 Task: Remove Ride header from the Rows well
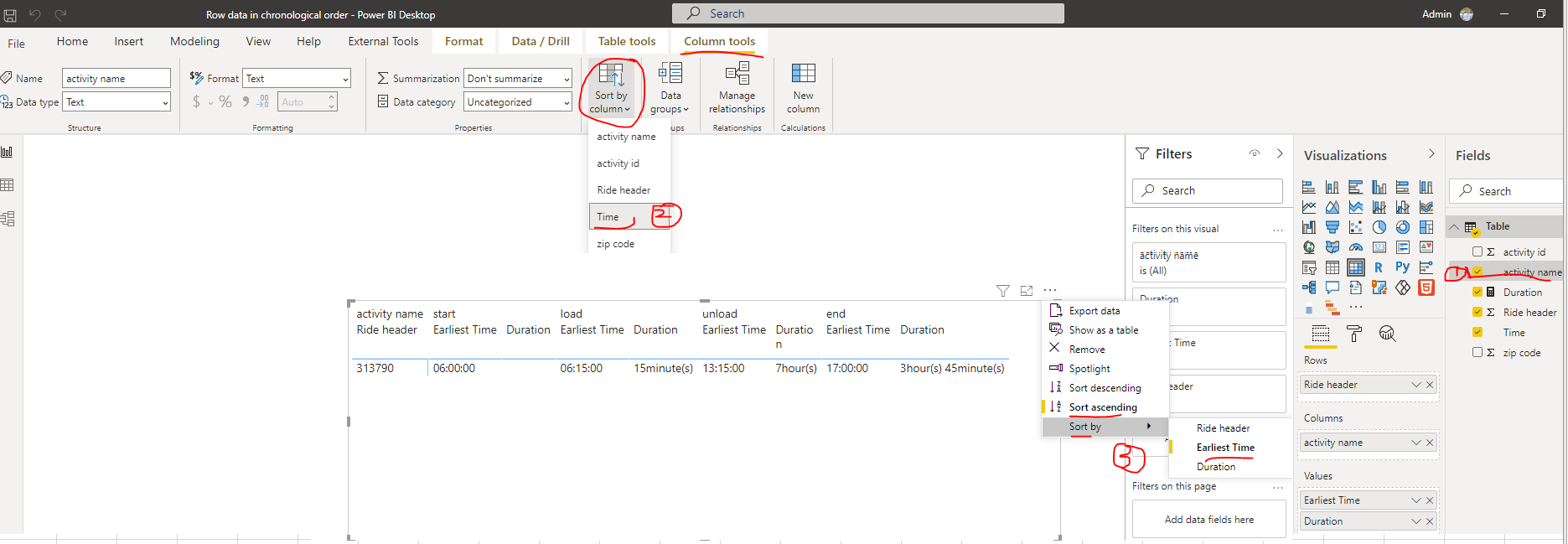point(1430,385)
